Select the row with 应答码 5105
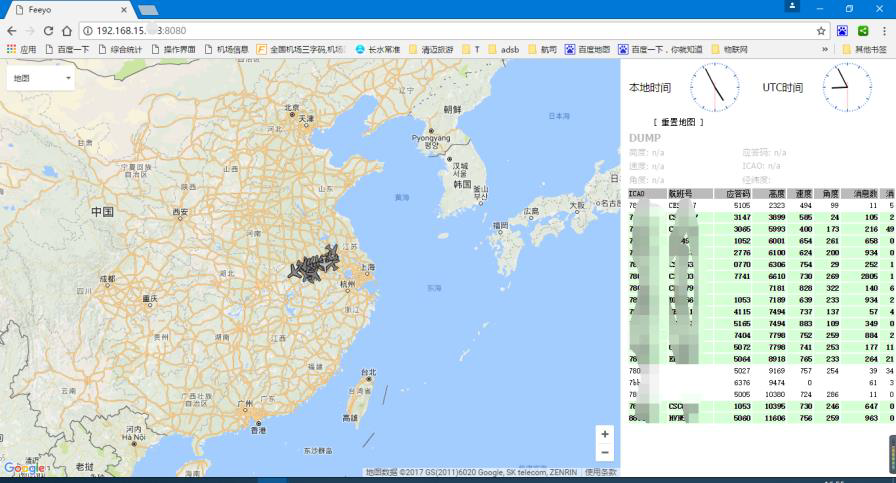Image resolution: width=896 pixels, height=483 pixels. [762, 205]
